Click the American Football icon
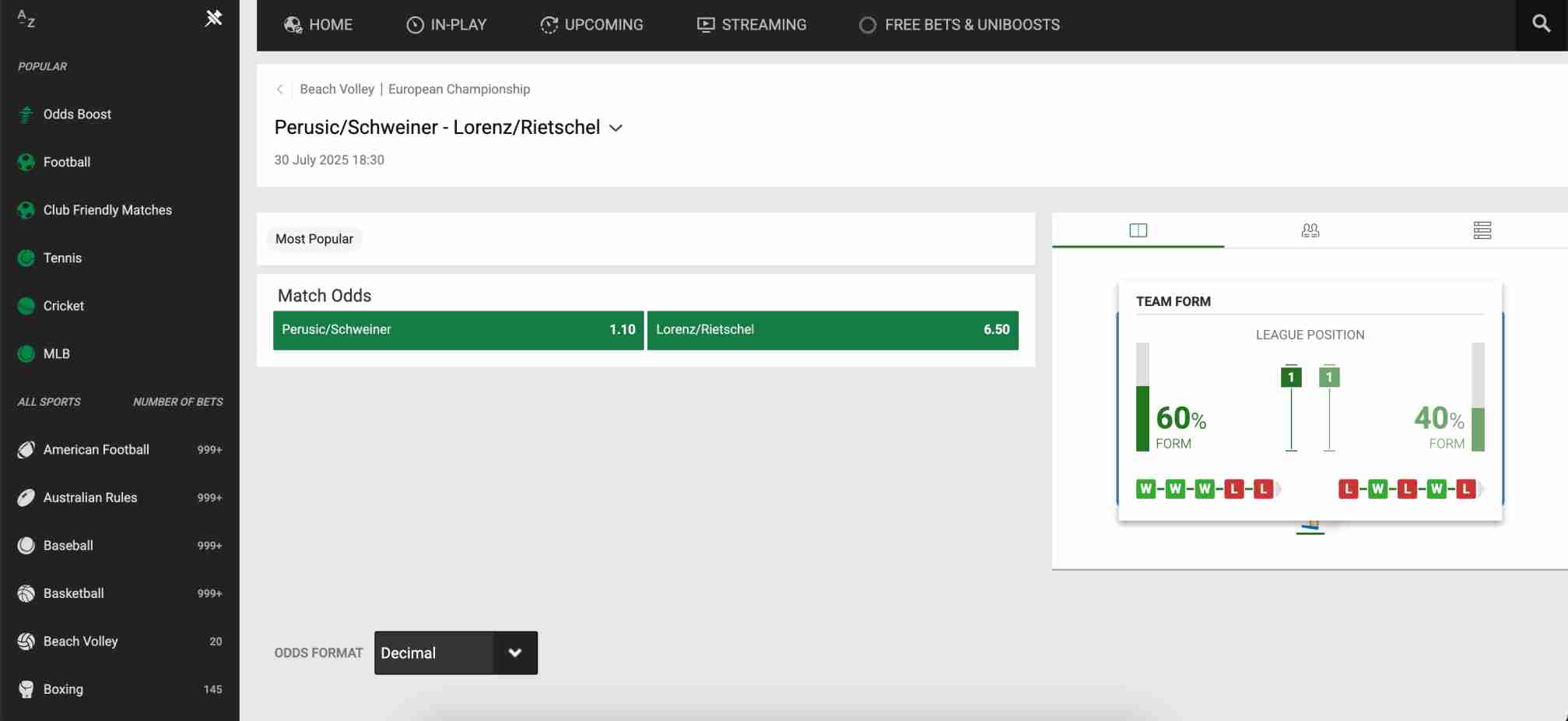 (x=26, y=449)
